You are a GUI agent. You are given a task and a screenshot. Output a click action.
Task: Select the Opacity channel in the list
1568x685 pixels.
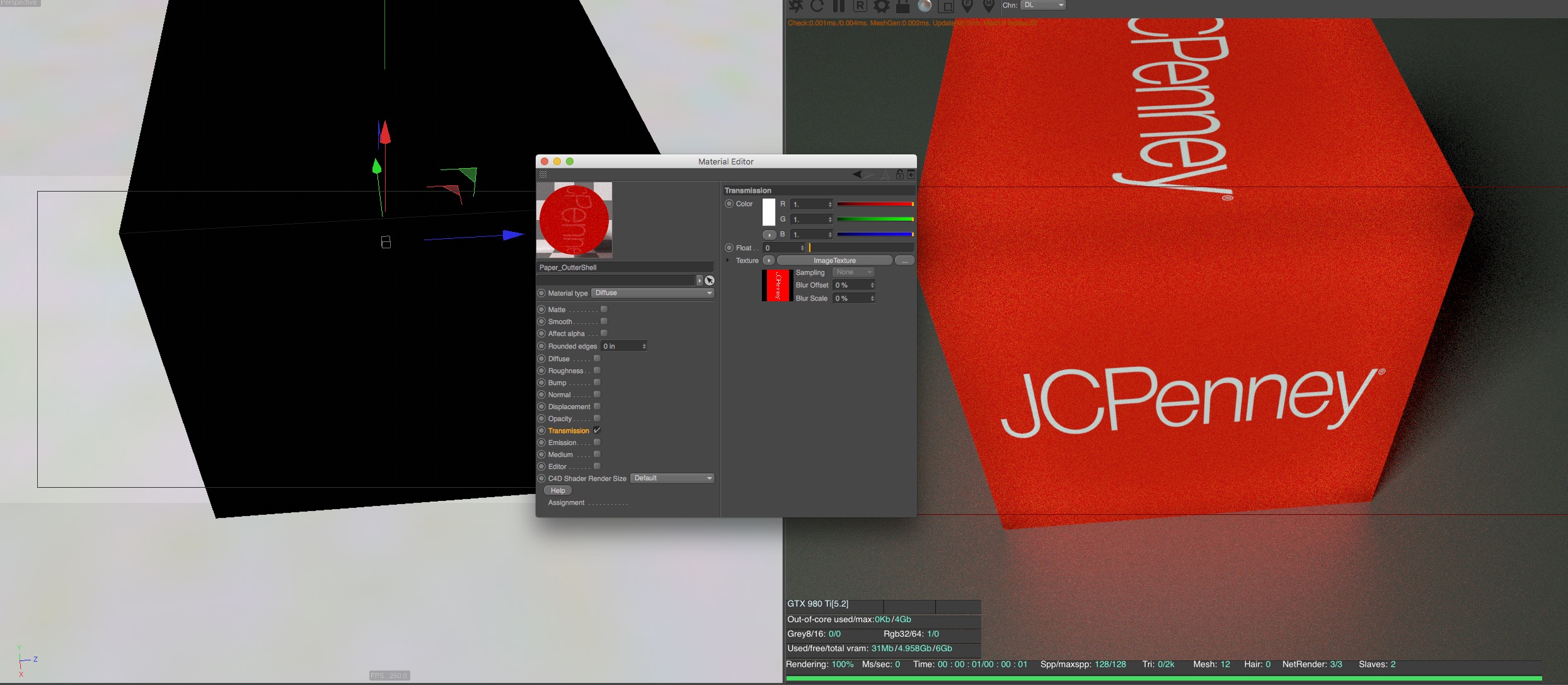pyautogui.click(x=560, y=418)
